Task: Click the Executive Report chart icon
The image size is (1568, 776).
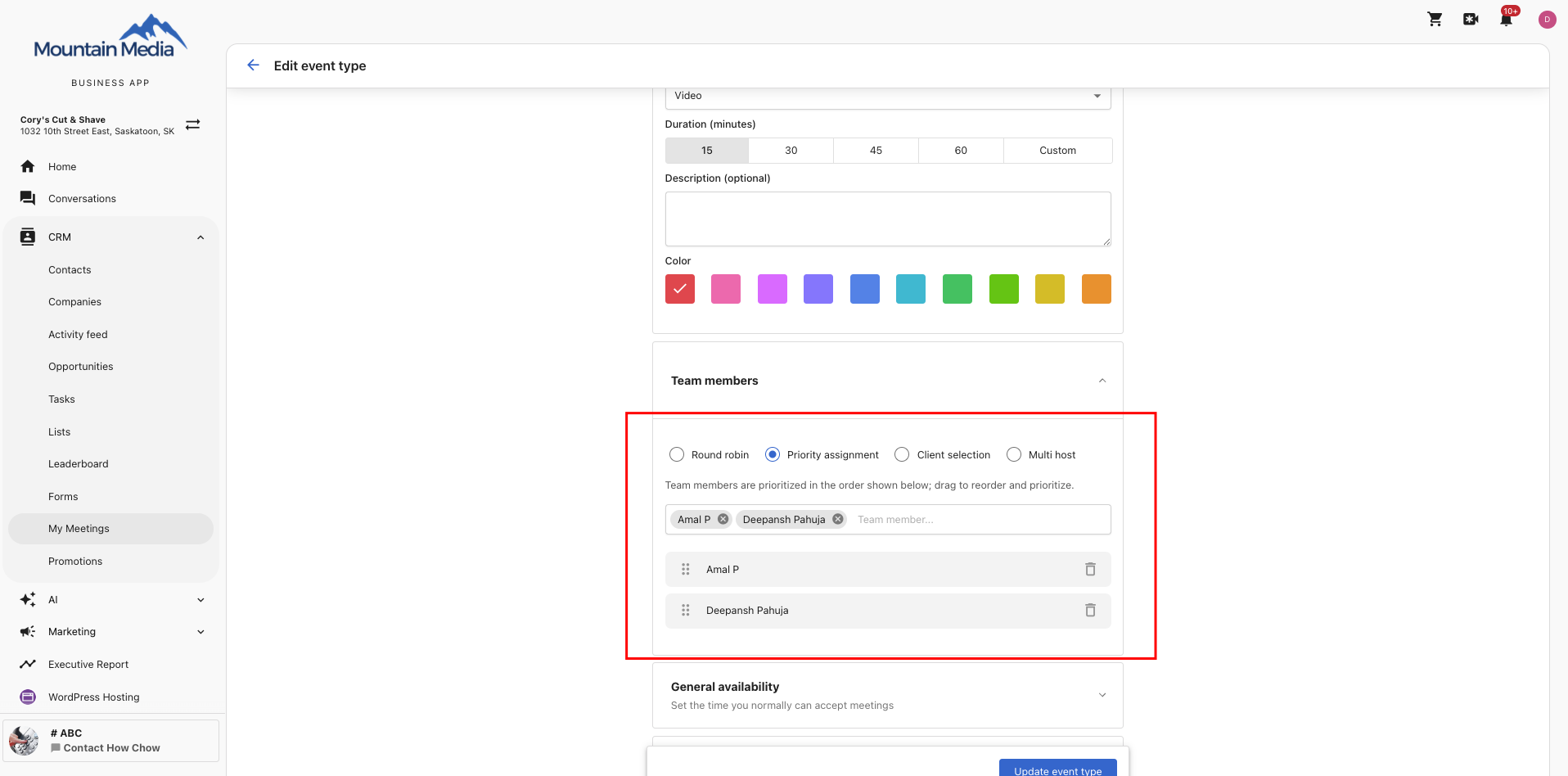Action: pyautogui.click(x=28, y=664)
